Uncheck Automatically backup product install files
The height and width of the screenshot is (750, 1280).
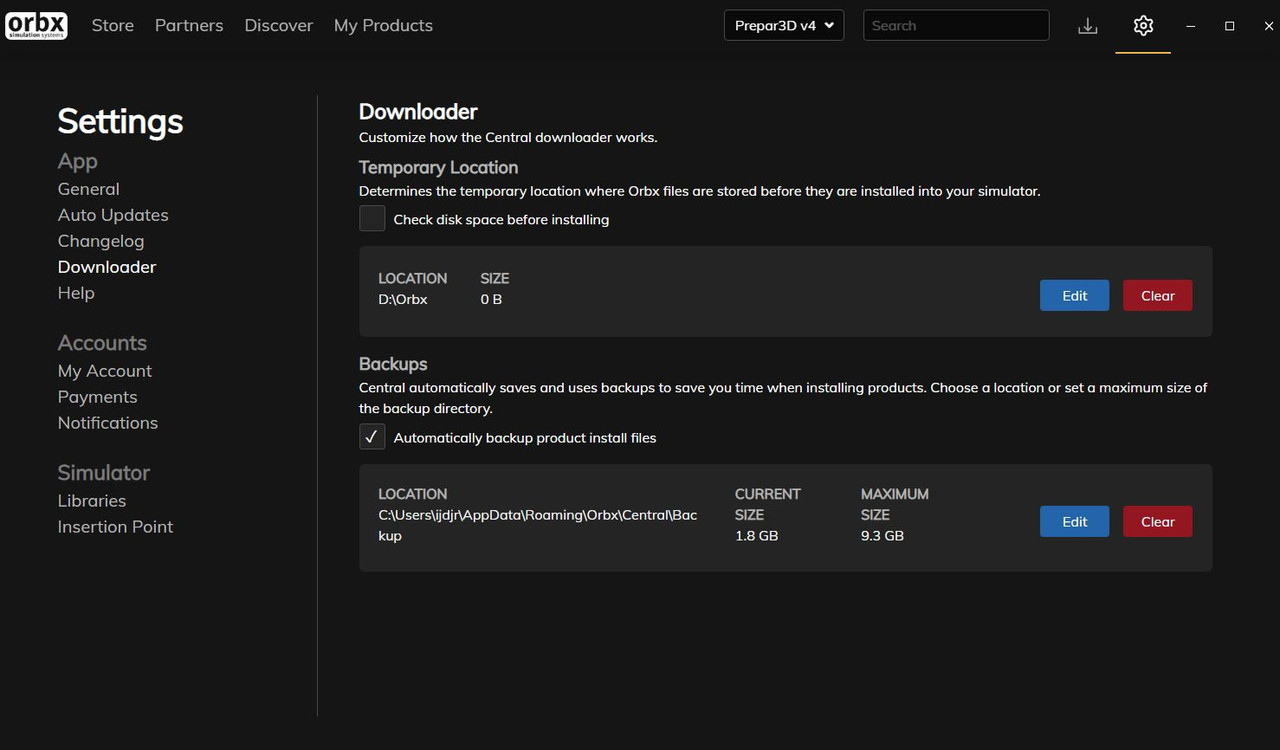pyautogui.click(x=372, y=437)
